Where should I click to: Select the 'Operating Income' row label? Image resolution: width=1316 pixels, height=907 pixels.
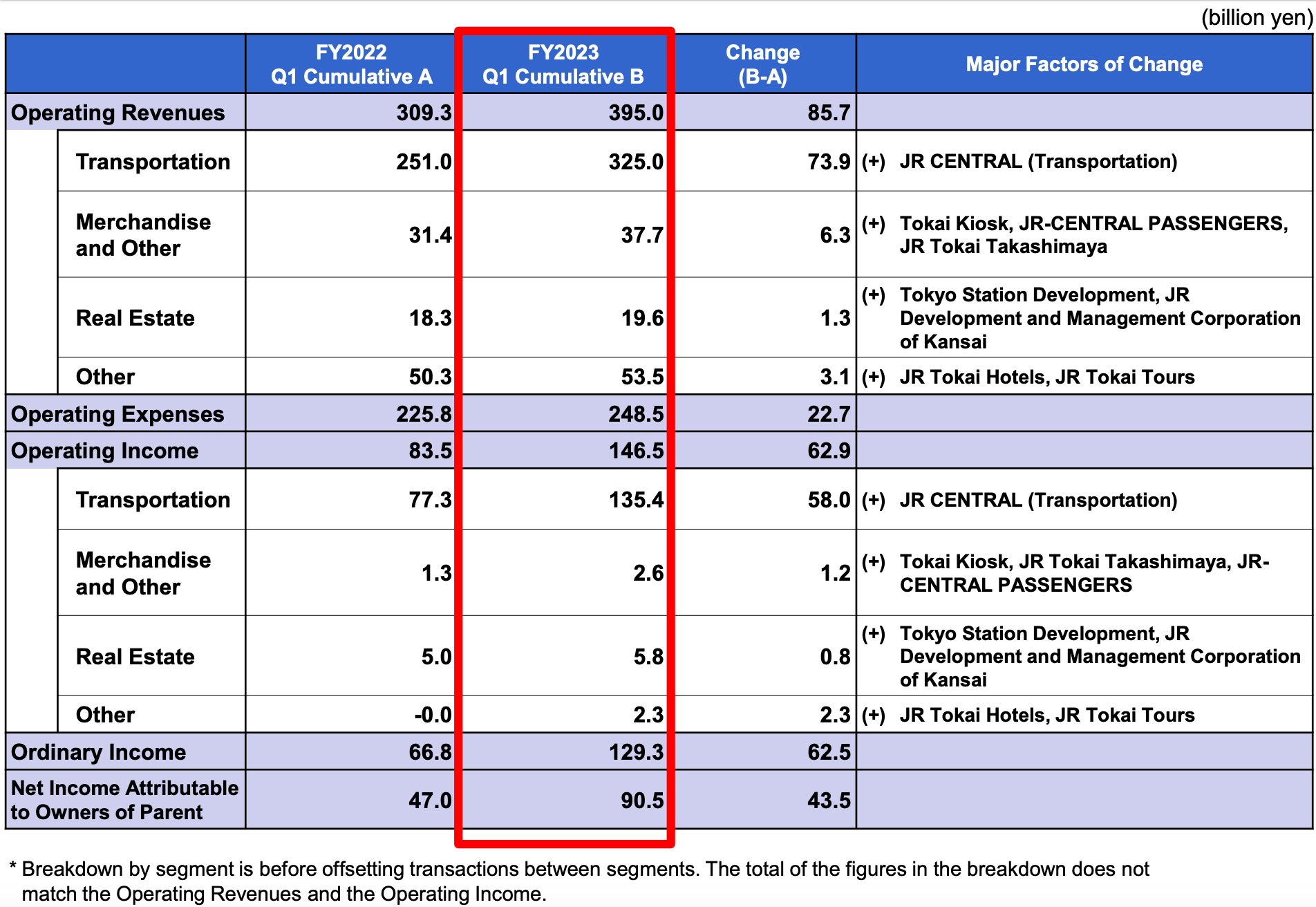point(104,451)
